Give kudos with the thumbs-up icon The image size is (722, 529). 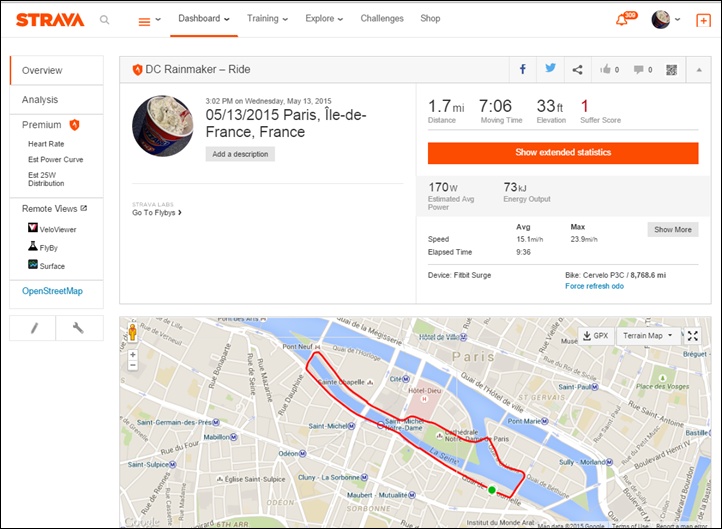coord(609,70)
